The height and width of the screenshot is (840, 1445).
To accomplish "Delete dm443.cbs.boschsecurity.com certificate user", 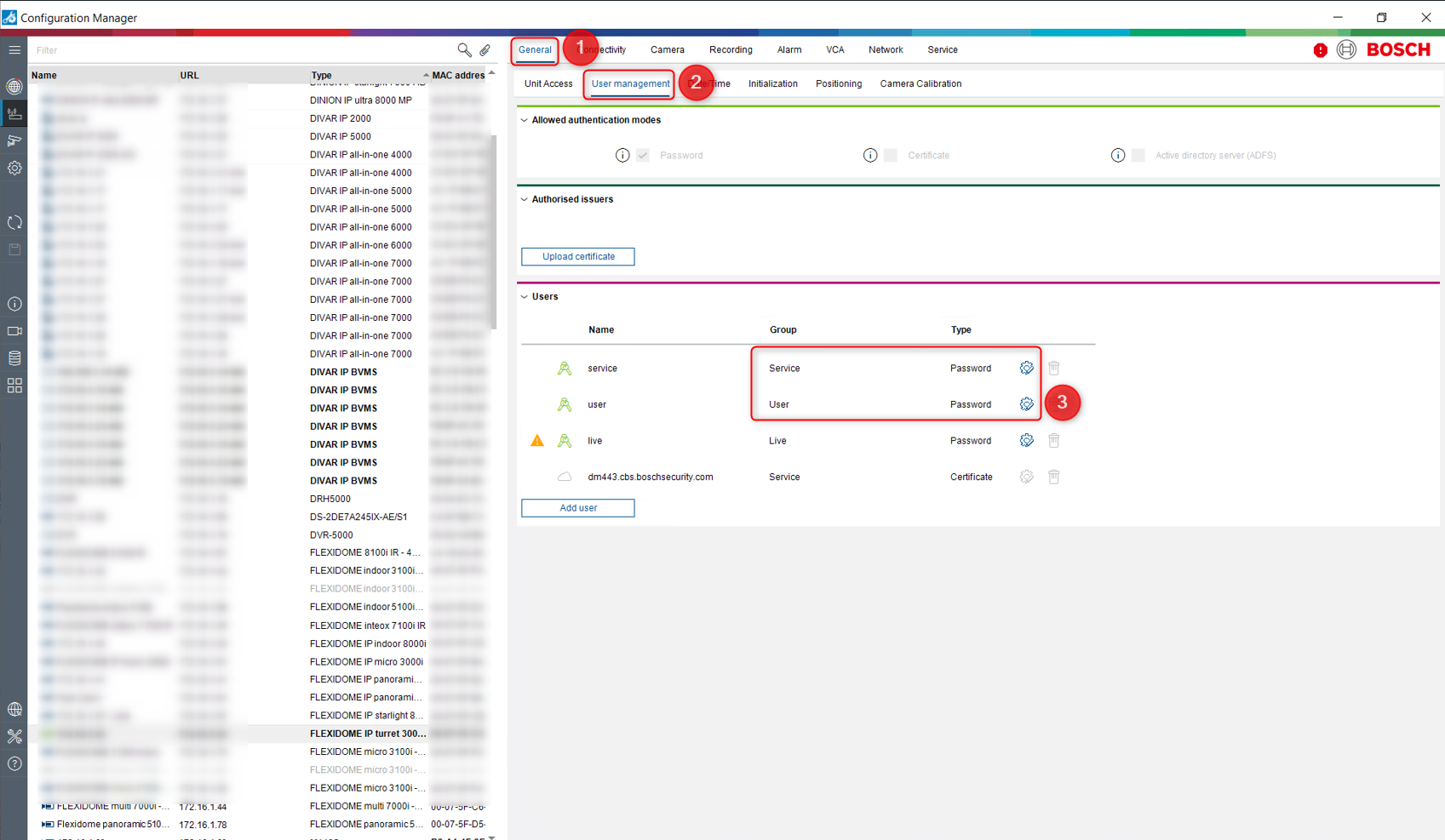I will tap(1053, 477).
